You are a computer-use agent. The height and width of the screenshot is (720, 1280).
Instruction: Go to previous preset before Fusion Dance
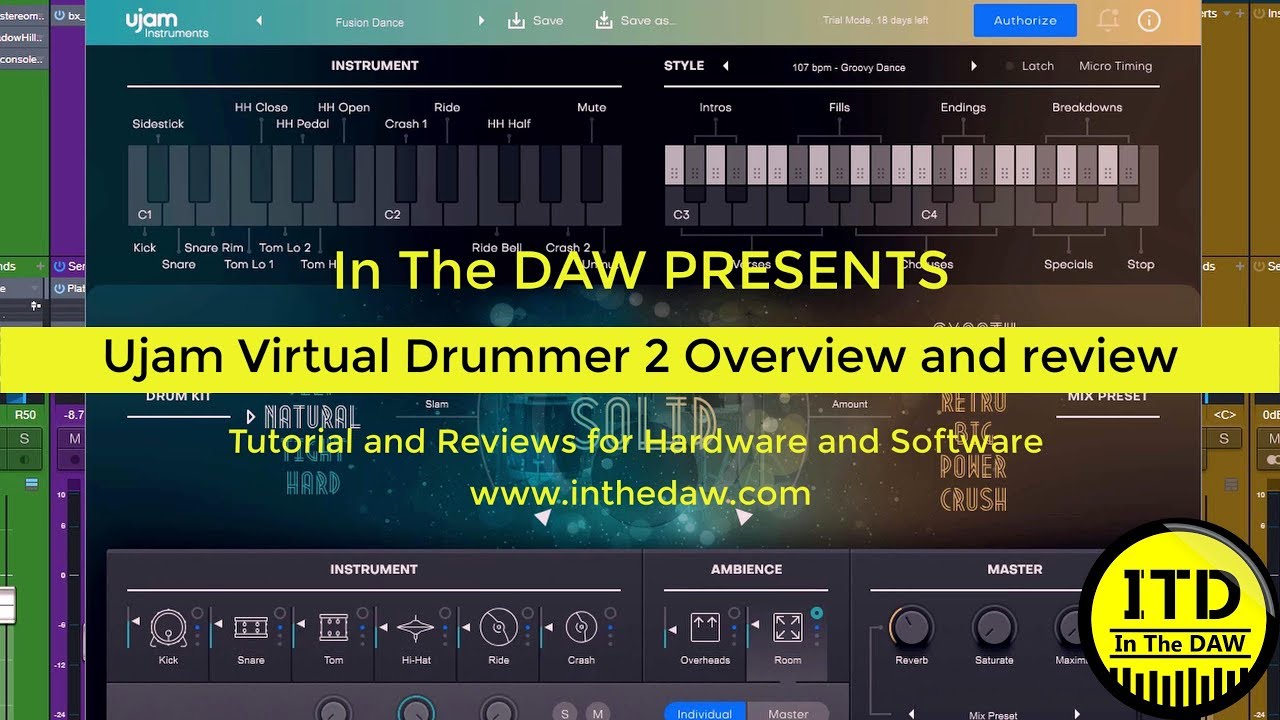(x=259, y=20)
